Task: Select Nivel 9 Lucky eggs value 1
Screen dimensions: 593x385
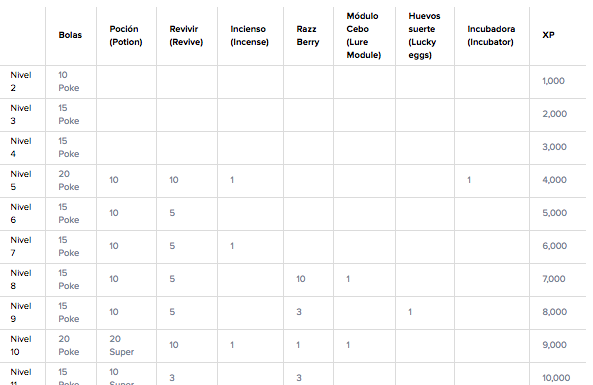Action: point(410,312)
